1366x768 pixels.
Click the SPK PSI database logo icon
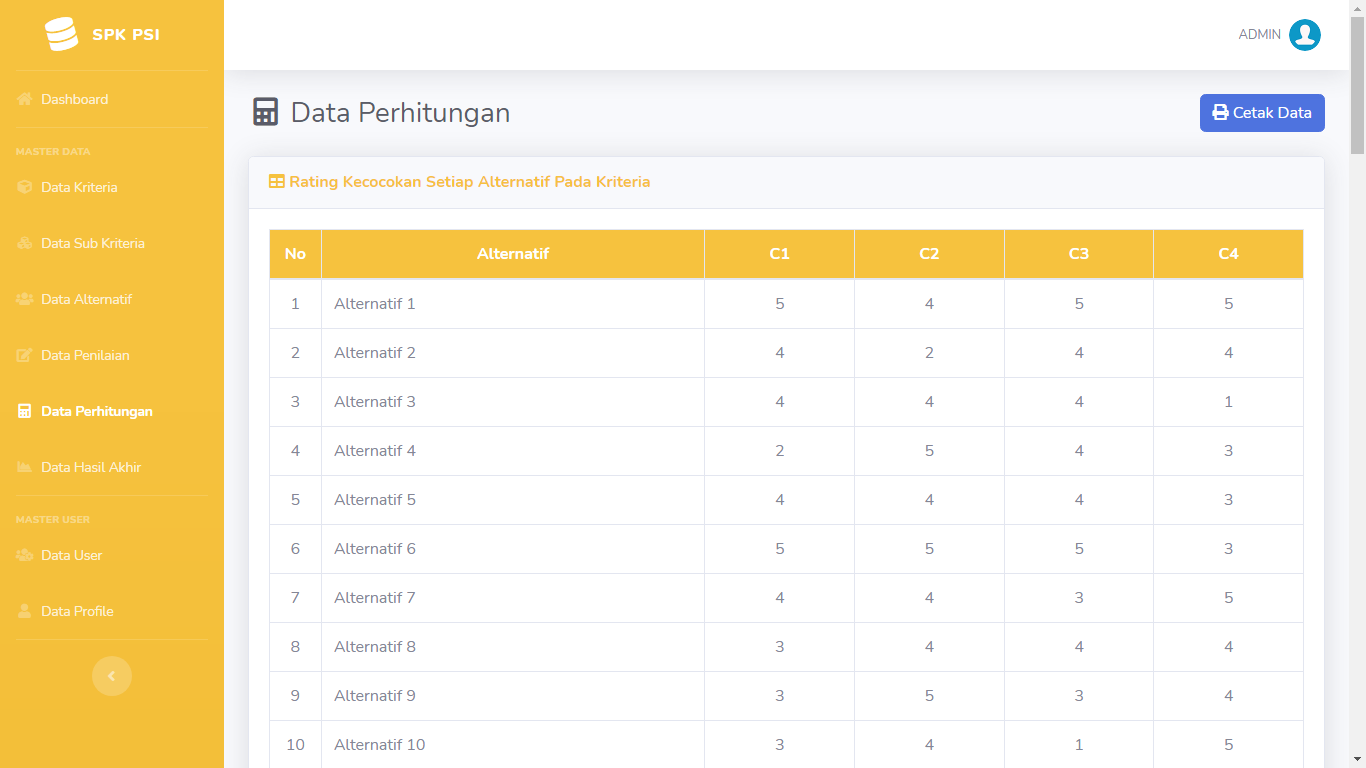coord(62,35)
